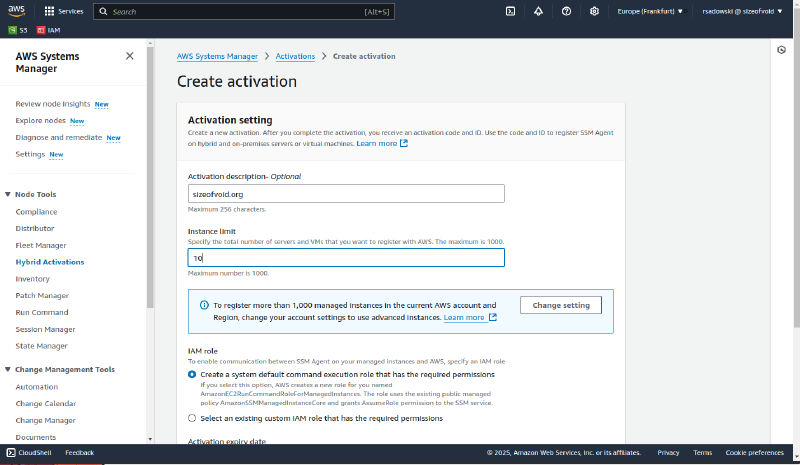Open the Europe (Frankfurt) region dropdown

(x=650, y=11)
